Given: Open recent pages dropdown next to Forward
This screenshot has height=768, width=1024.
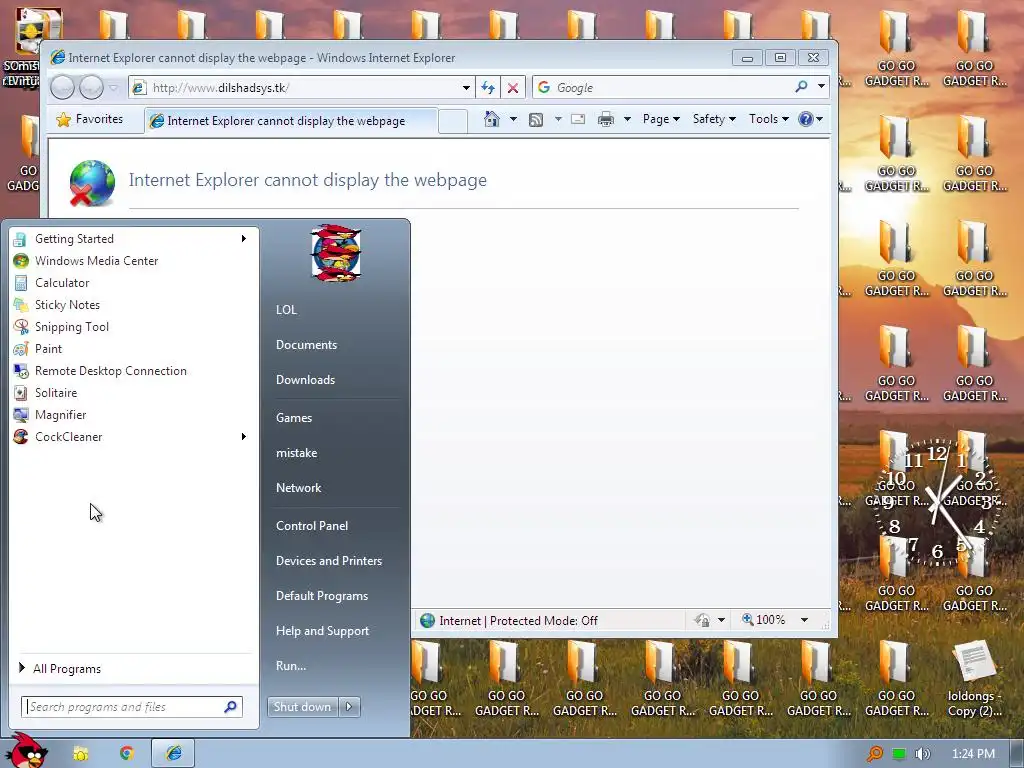Looking at the screenshot, I should [x=114, y=88].
